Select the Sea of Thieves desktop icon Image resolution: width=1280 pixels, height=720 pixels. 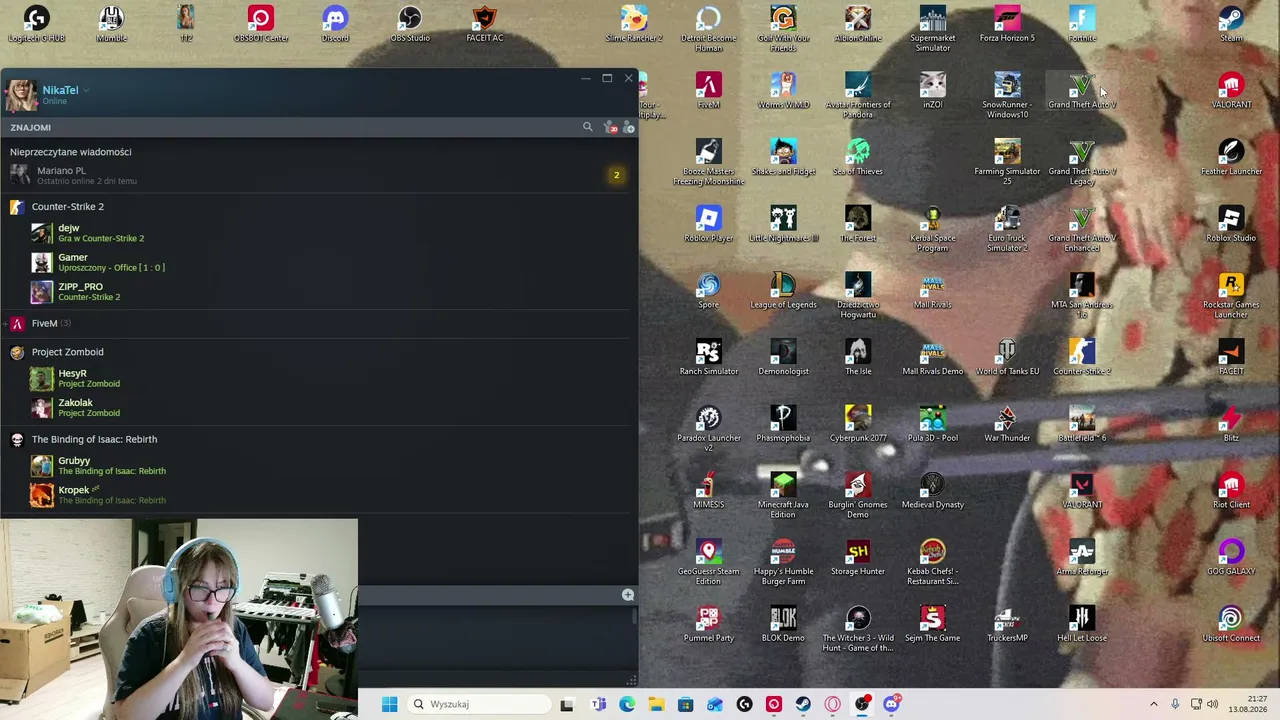[x=858, y=158]
